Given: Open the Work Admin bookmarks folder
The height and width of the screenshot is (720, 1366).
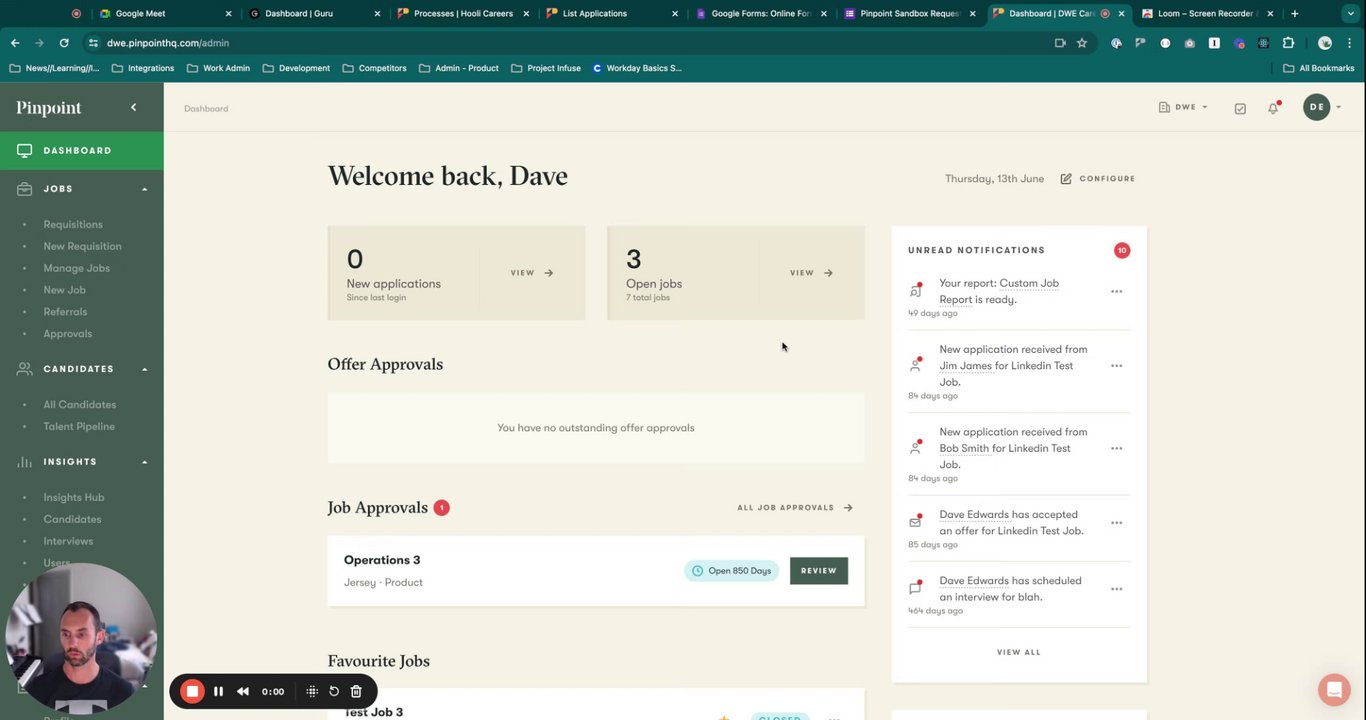Looking at the screenshot, I should pos(218,68).
